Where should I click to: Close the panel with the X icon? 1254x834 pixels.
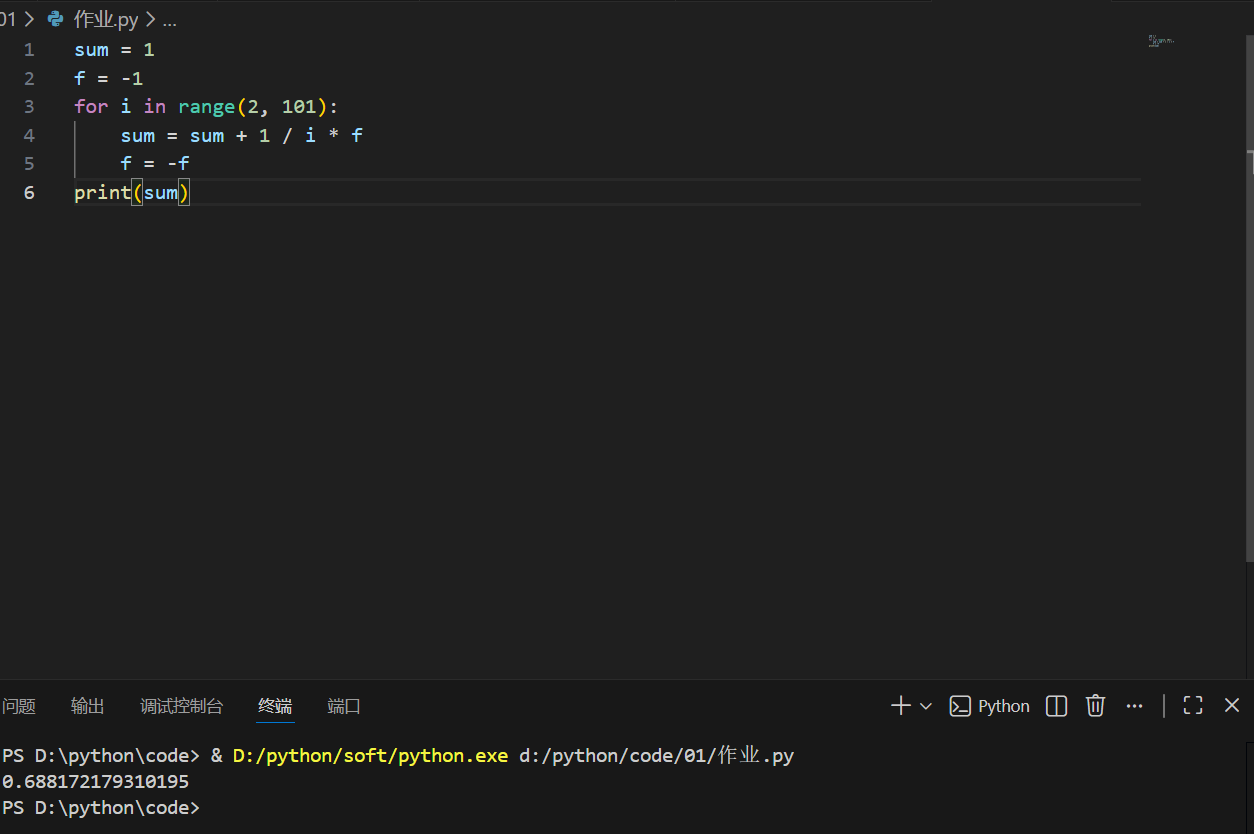coord(1231,705)
